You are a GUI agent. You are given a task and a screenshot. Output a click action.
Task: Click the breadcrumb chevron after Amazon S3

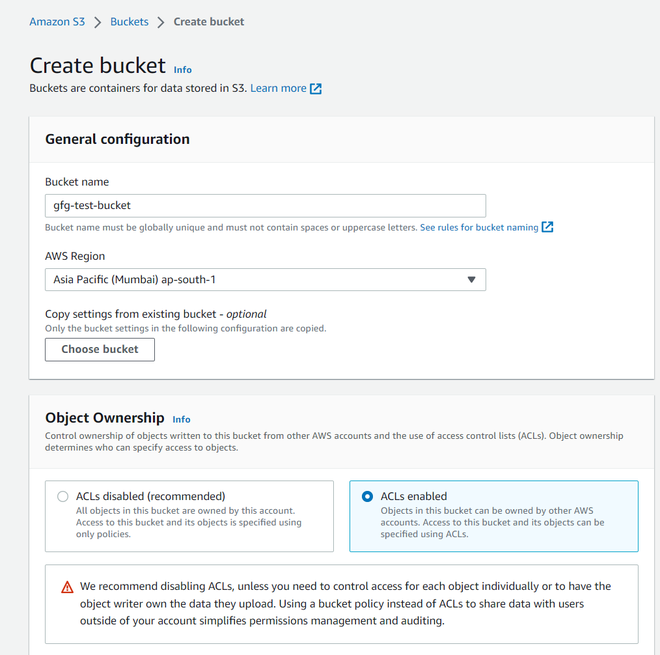(x=98, y=22)
